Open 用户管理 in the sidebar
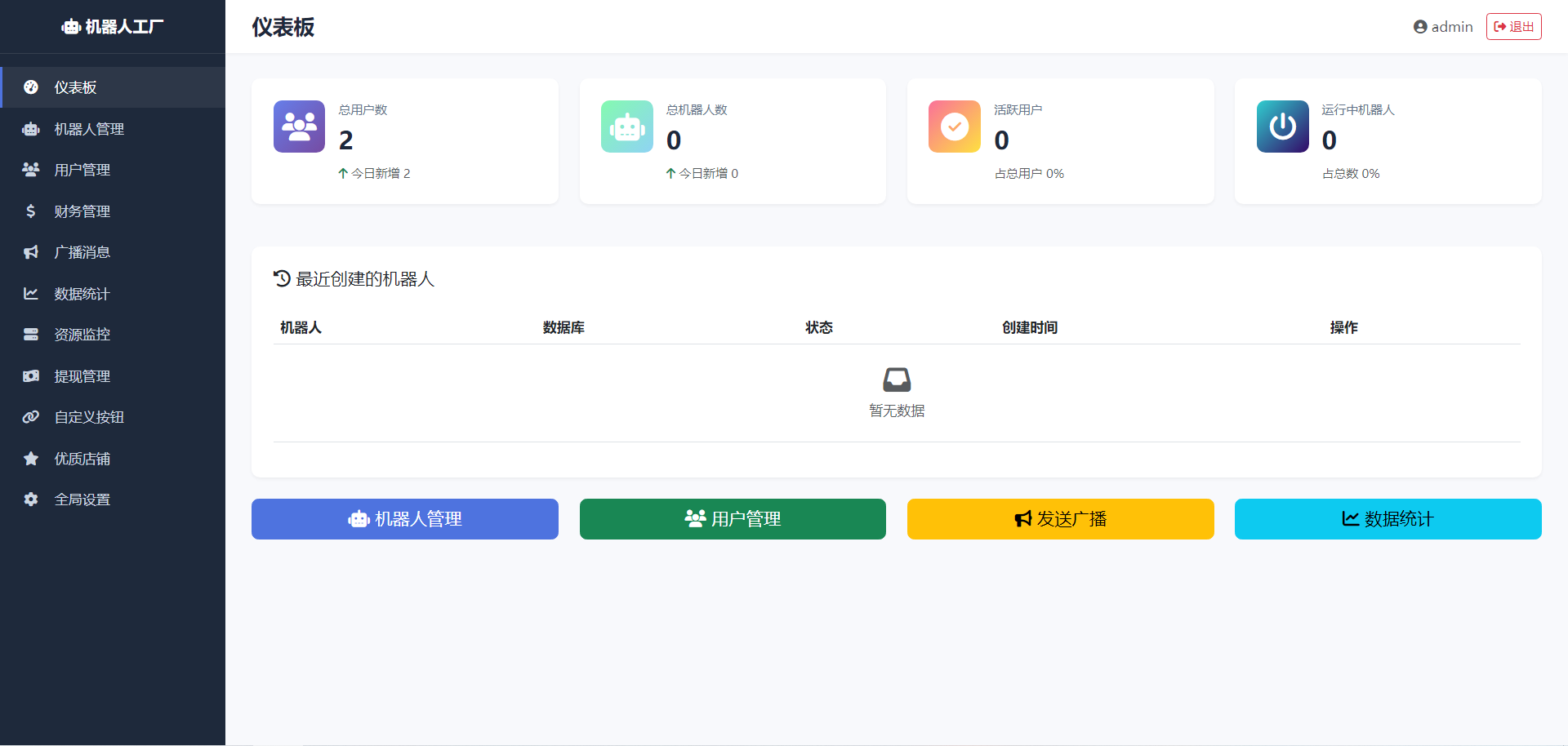 pyautogui.click(x=82, y=170)
